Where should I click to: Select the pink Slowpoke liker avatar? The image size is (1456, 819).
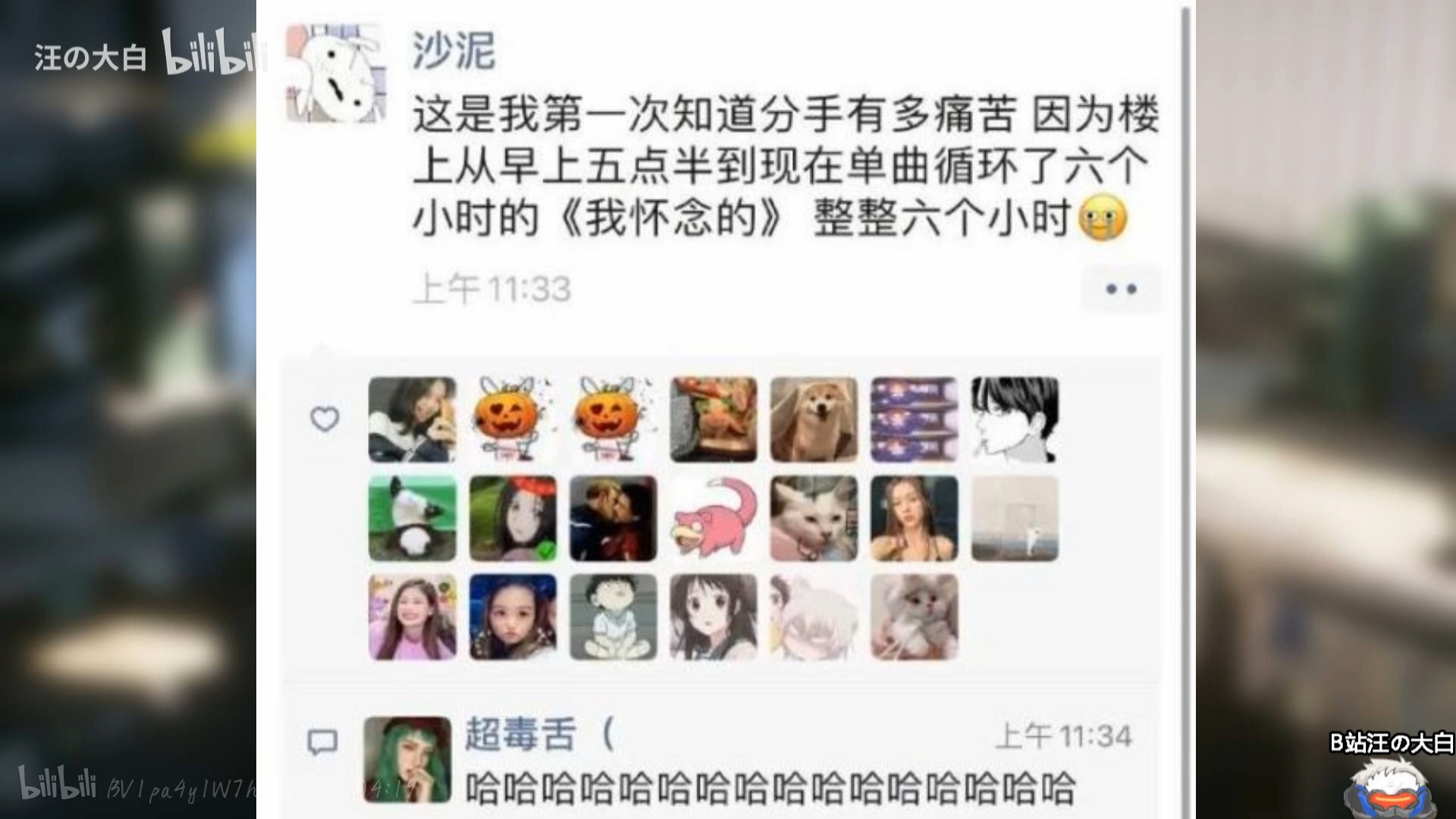tap(714, 519)
